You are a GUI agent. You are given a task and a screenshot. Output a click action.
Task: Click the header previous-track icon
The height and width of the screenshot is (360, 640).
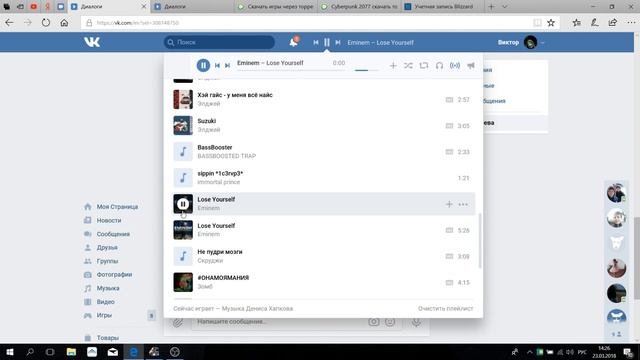click(x=316, y=42)
